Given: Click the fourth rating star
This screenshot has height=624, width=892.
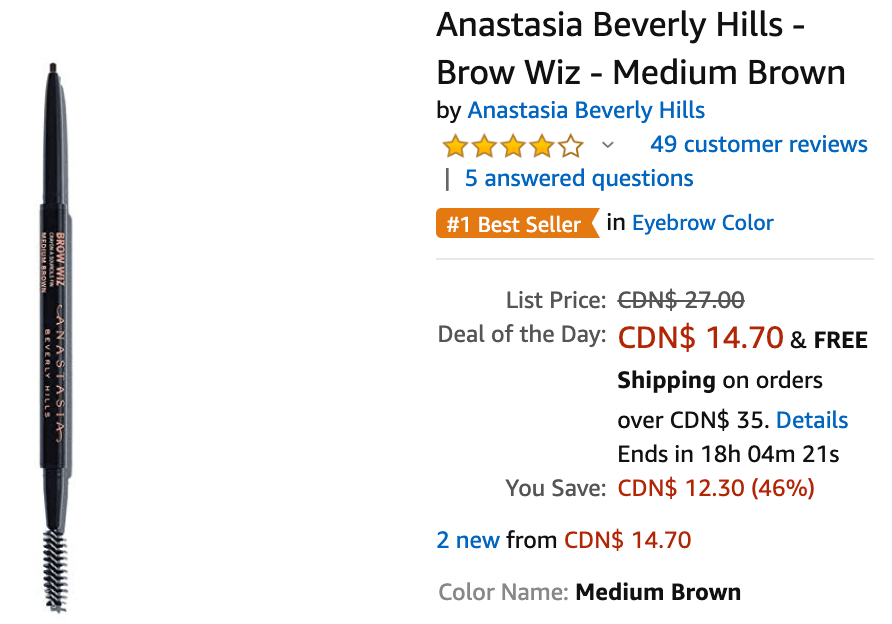Looking at the screenshot, I should coord(542,146).
